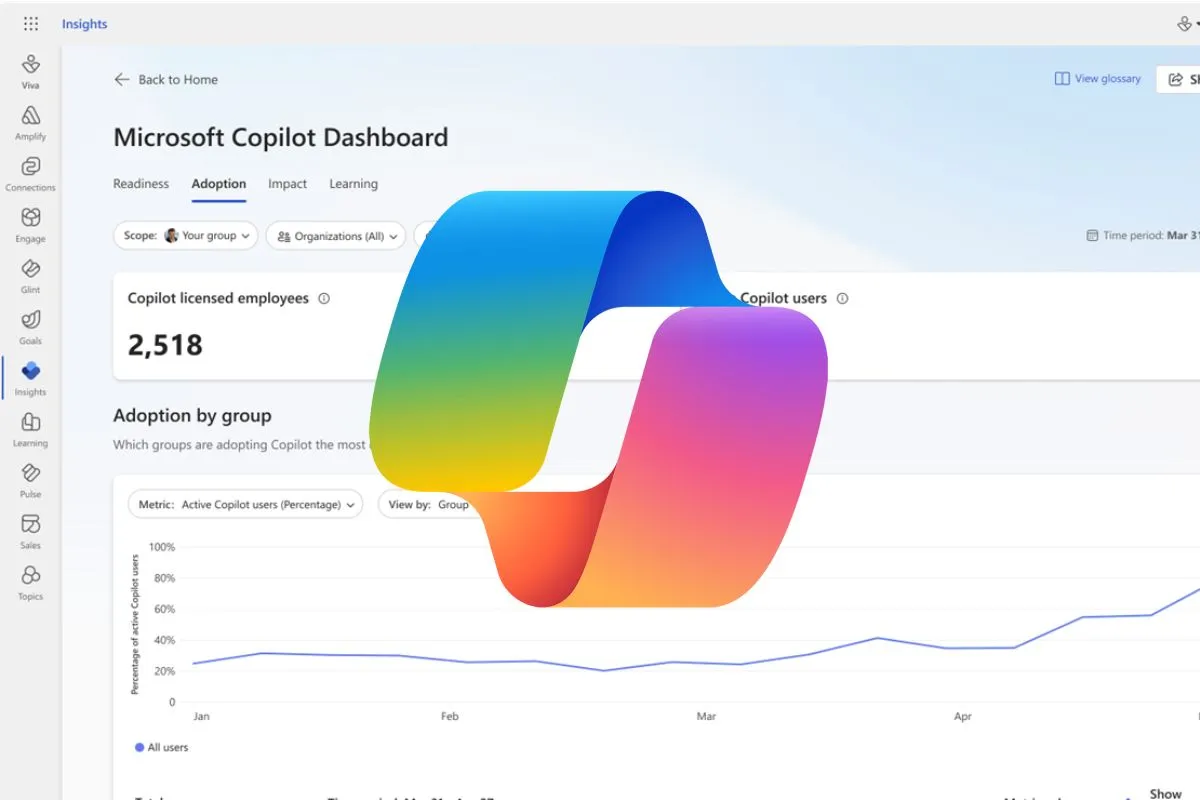This screenshot has width=1200, height=800.
Task: Toggle the All users chart legend
Action: 161,747
